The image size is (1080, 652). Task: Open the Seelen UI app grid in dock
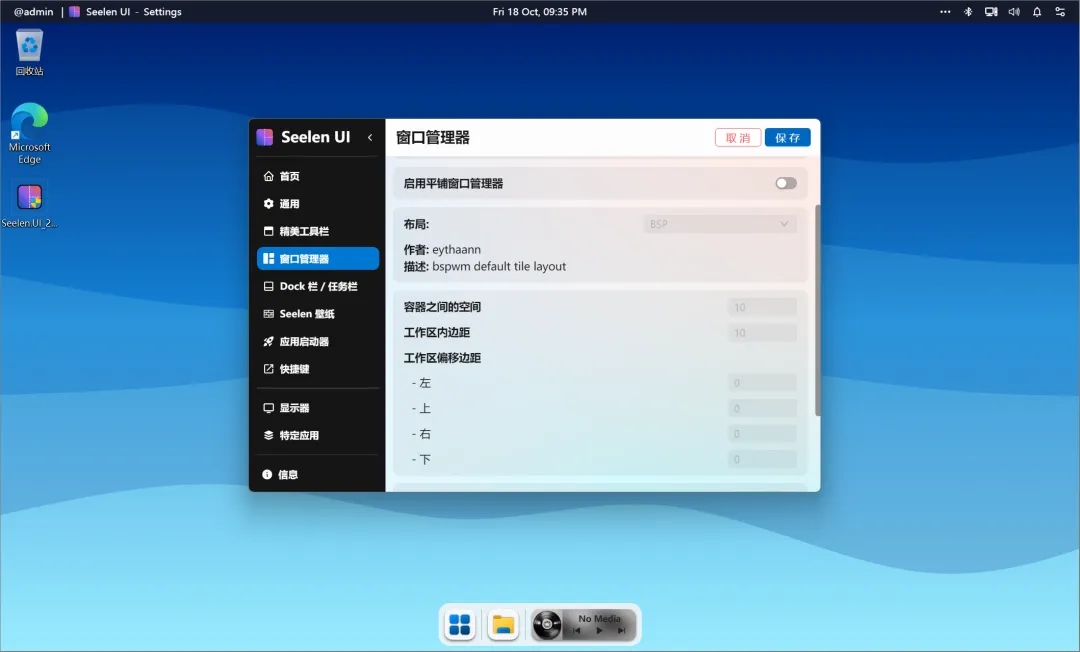pos(459,624)
